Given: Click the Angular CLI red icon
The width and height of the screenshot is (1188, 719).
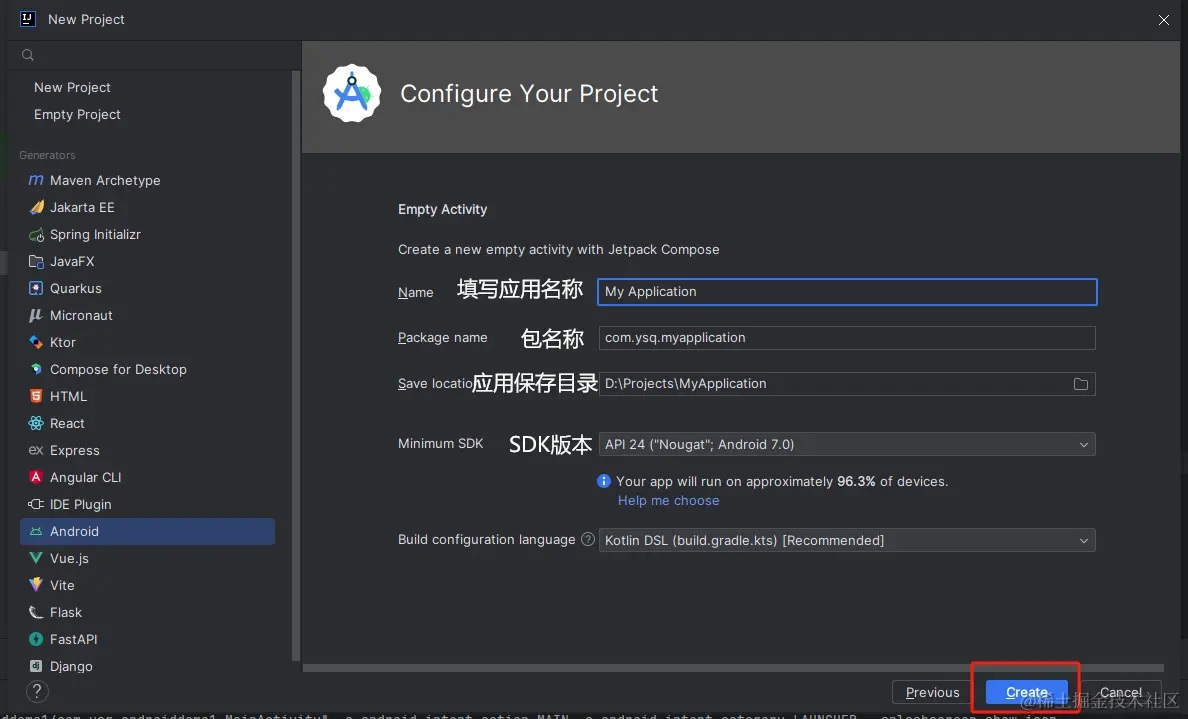Looking at the screenshot, I should coord(36,477).
